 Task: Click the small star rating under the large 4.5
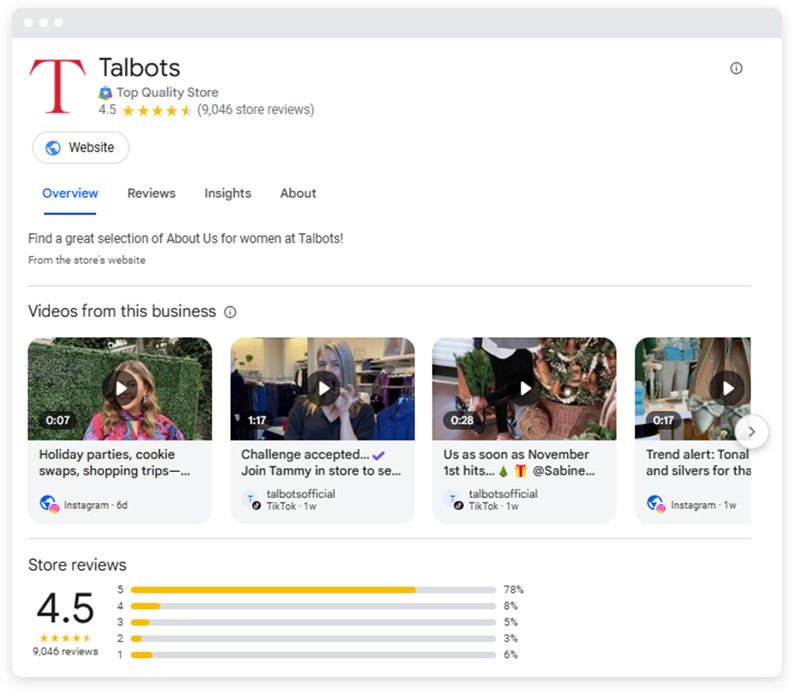coord(65,638)
